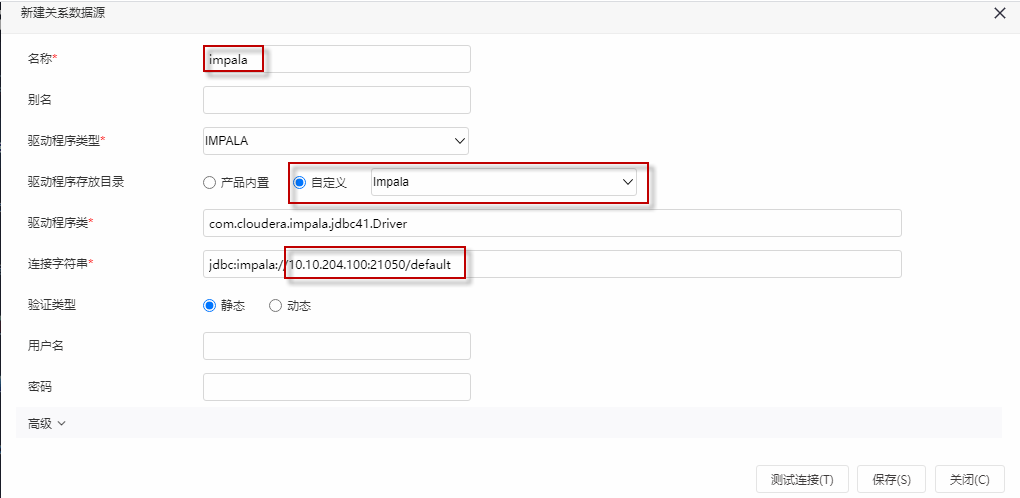Focus the 名称 field containing impala
This screenshot has width=1020, height=498.
(337, 59)
